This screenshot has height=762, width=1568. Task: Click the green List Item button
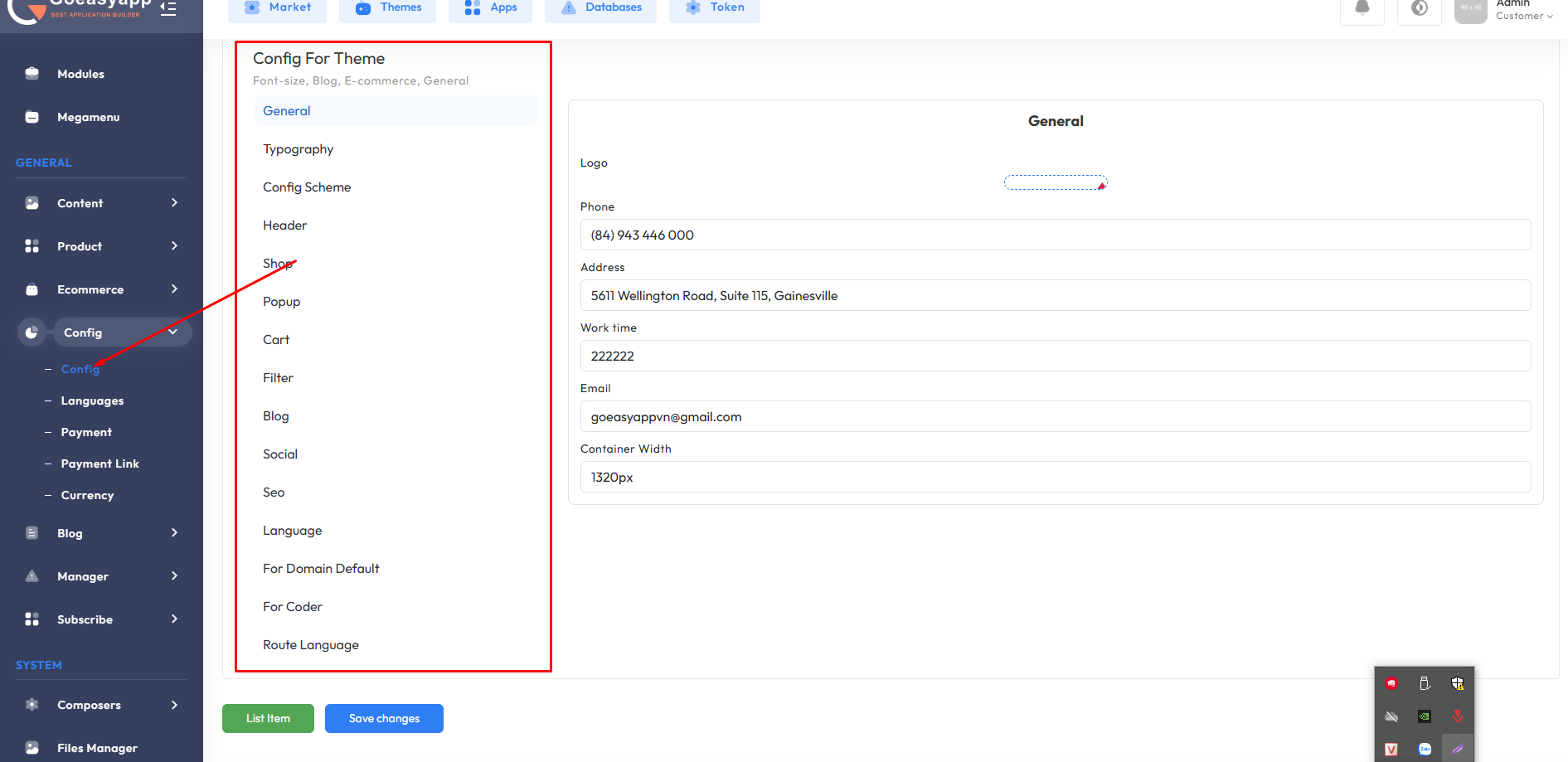click(x=268, y=718)
